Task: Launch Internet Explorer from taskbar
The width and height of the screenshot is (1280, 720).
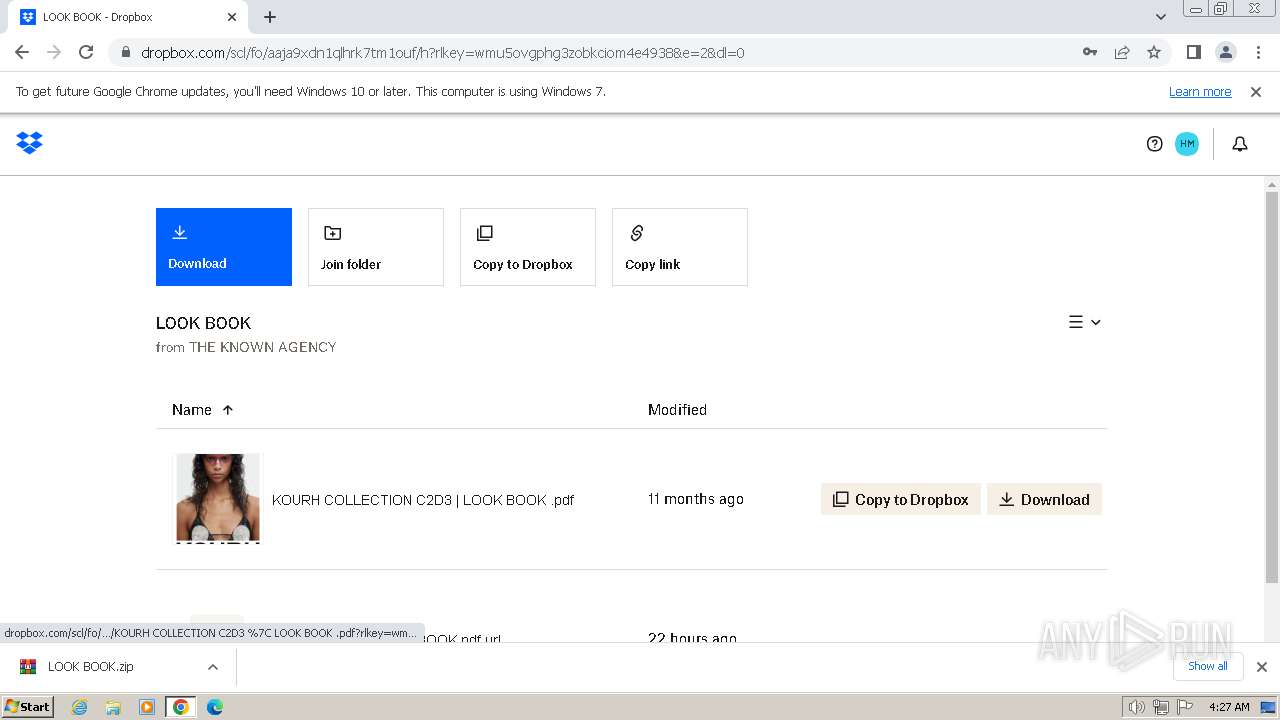Action: tap(79, 707)
